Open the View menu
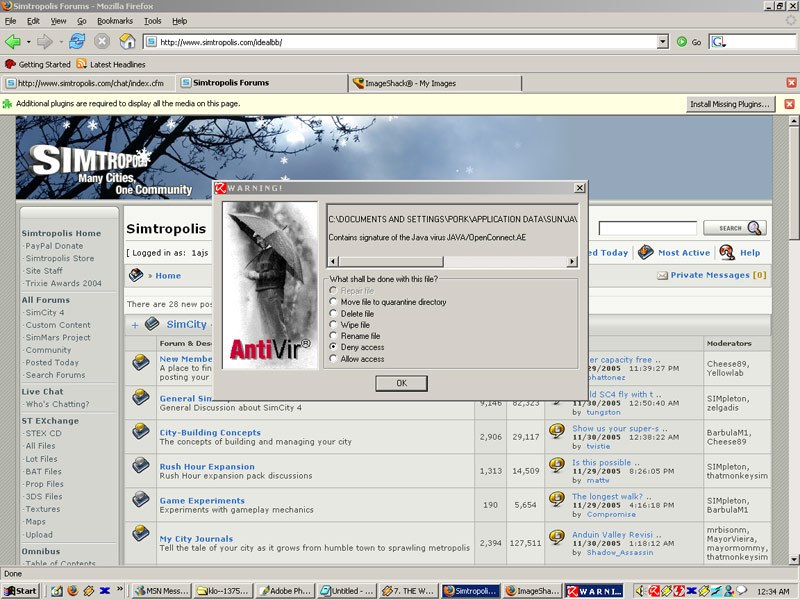 coord(58,21)
